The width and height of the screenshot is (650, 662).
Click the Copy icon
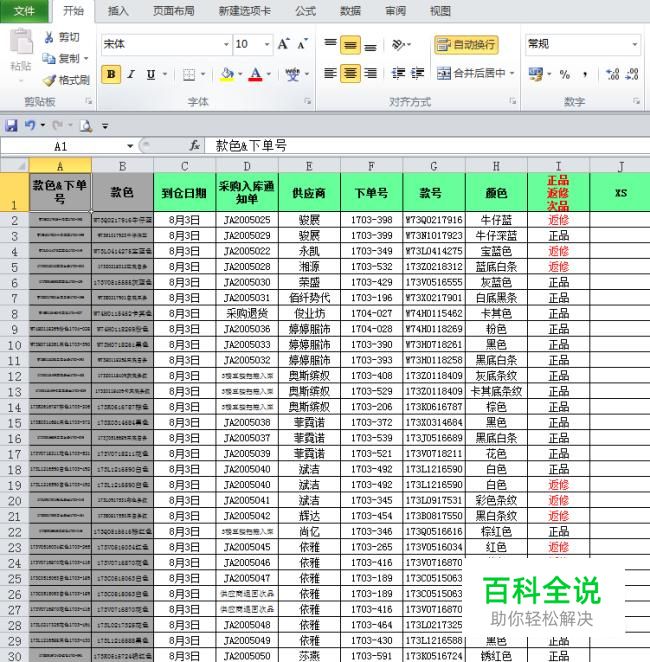click(x=49, y=58)
